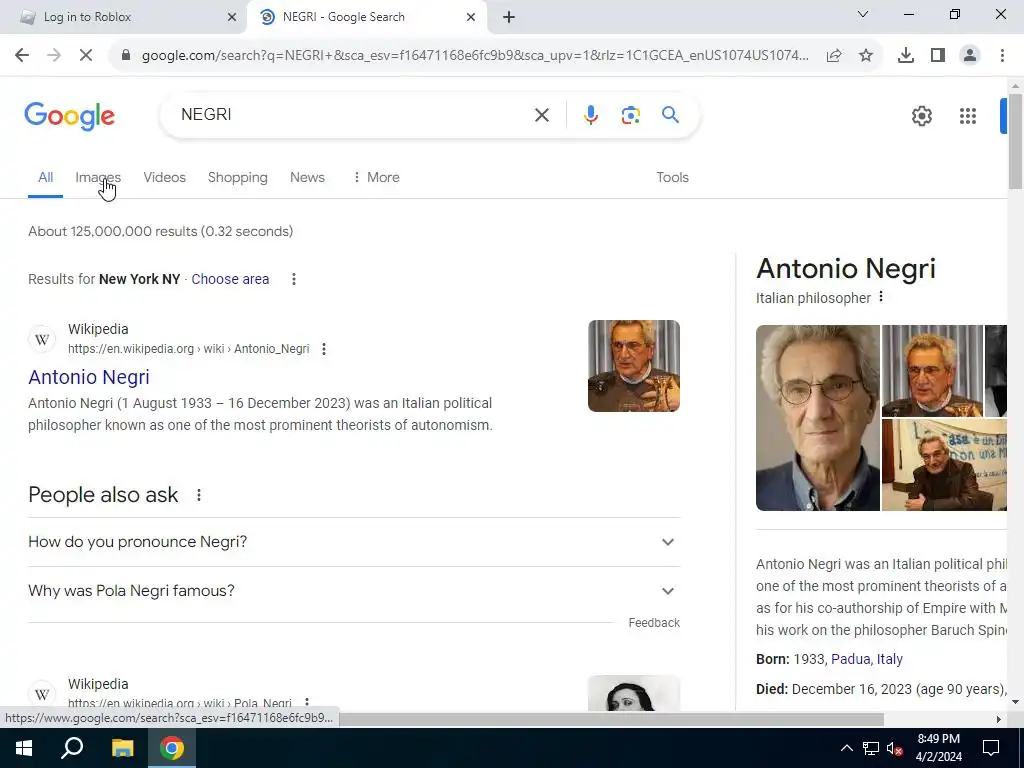Expand Why was Pola Negri famous?
1024x768 pixels.
click(x=354, y=591)
